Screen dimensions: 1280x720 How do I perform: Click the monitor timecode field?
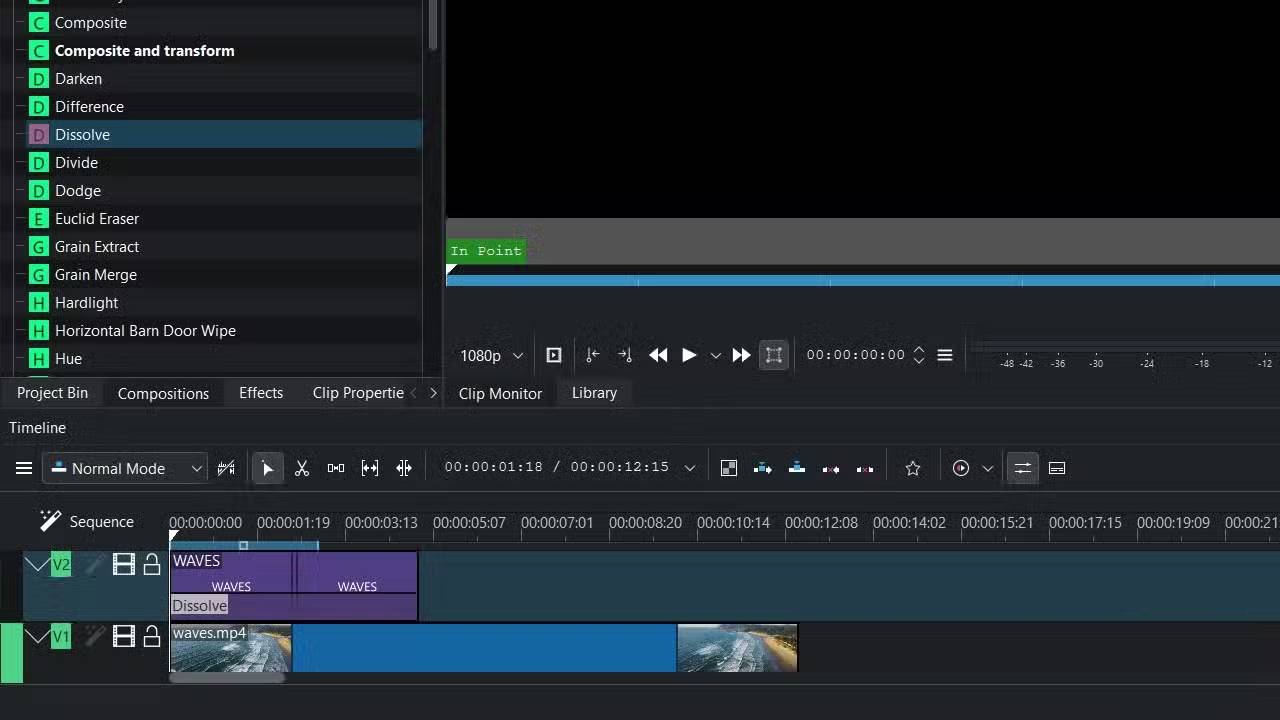pyautogui.click(x=856, y=355)
